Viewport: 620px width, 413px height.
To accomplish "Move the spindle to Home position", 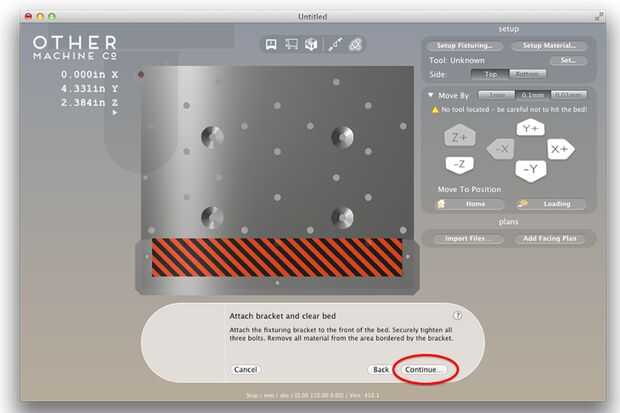I will pyautogui.click(x=469, y=204).
